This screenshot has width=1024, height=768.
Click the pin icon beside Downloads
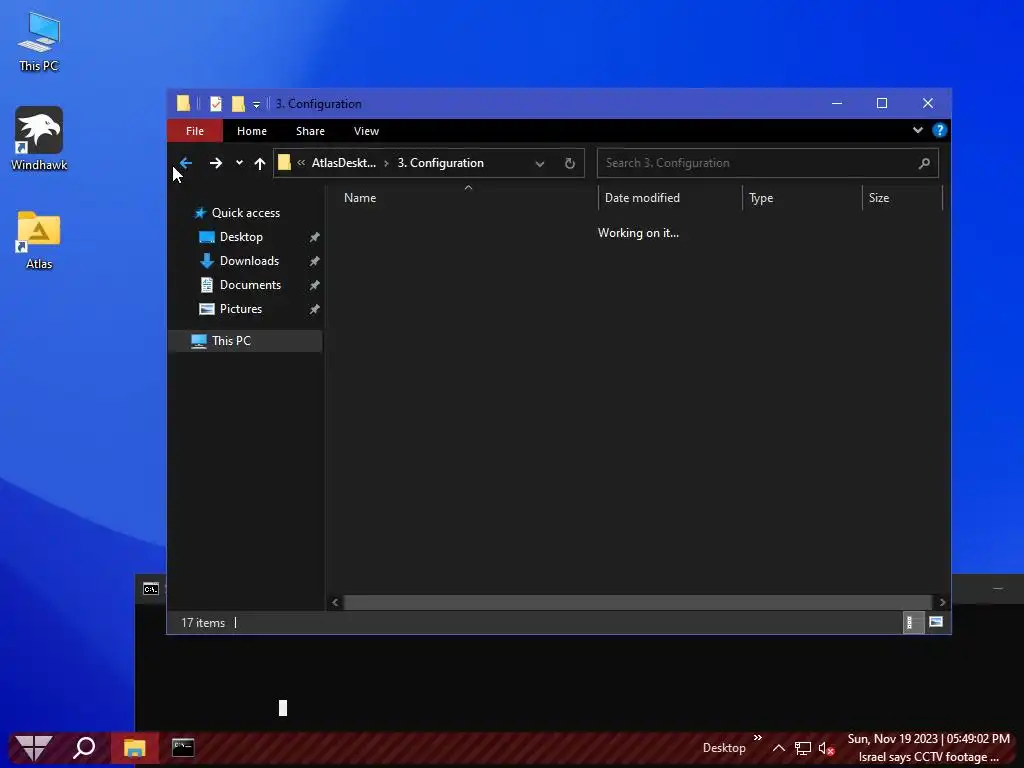314,261
